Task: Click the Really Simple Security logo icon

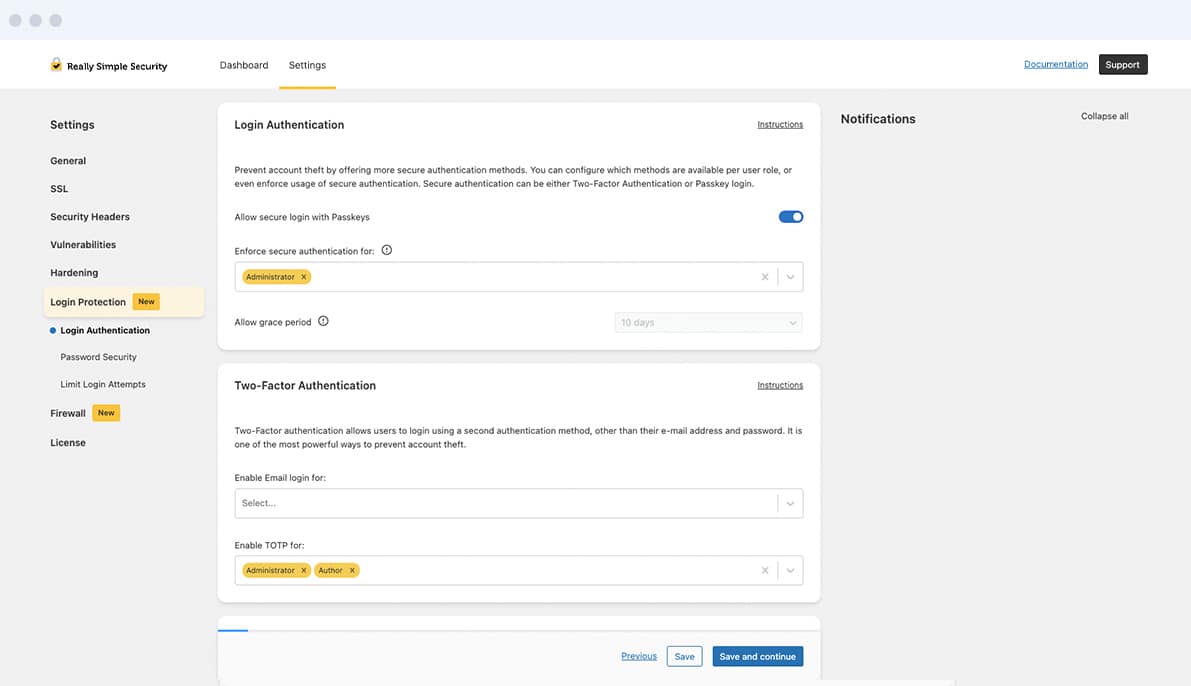Action: tap(56, 65)
